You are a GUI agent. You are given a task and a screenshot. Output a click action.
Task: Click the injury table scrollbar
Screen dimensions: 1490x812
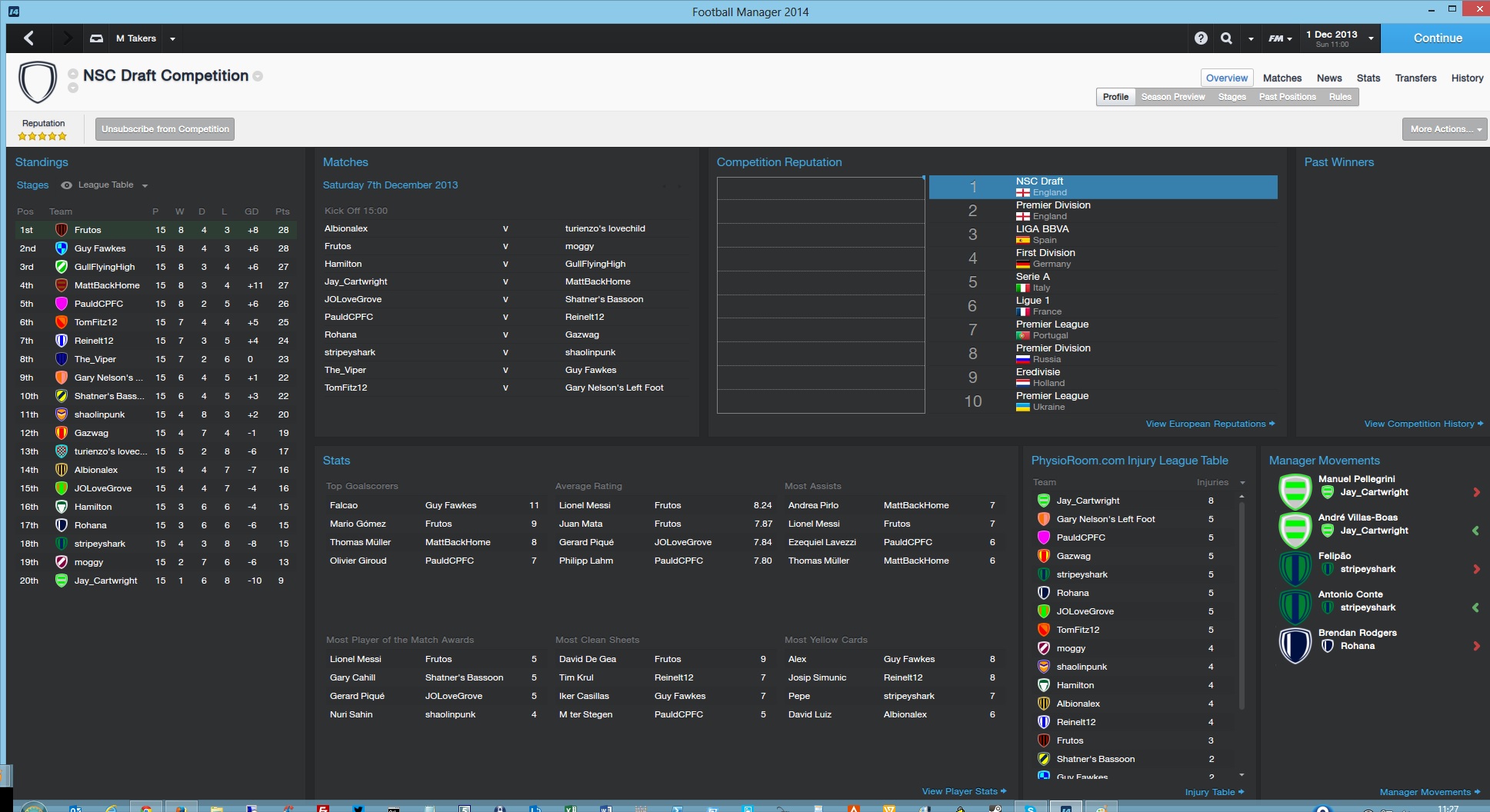click(x=1242, y=606)
